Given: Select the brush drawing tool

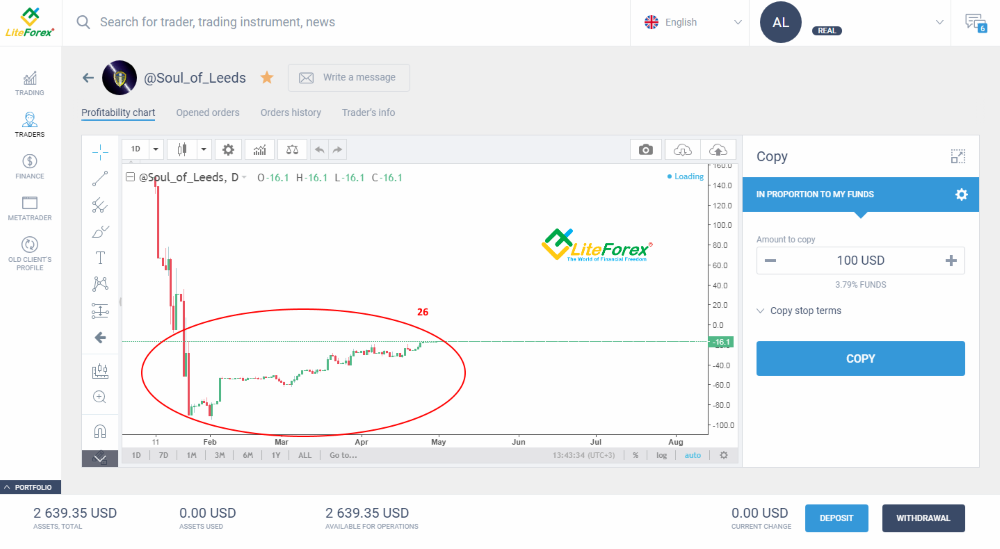Looking at the screenshot, I should pos(100,231).
